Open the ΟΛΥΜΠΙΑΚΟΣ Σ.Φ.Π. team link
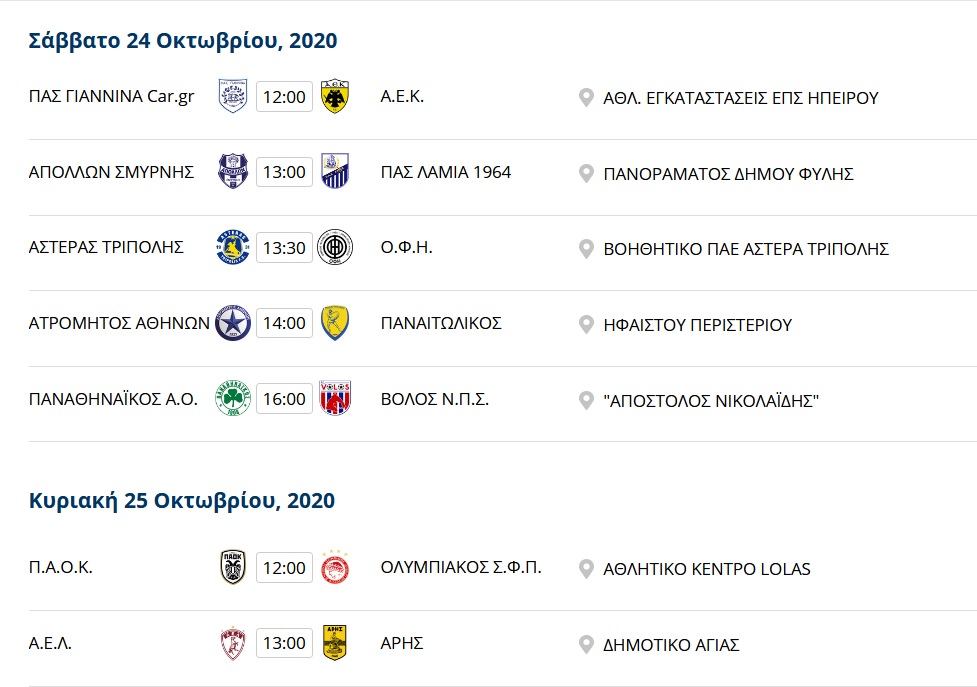This screenshot has width=977, height=687. [x=461, y=568]
